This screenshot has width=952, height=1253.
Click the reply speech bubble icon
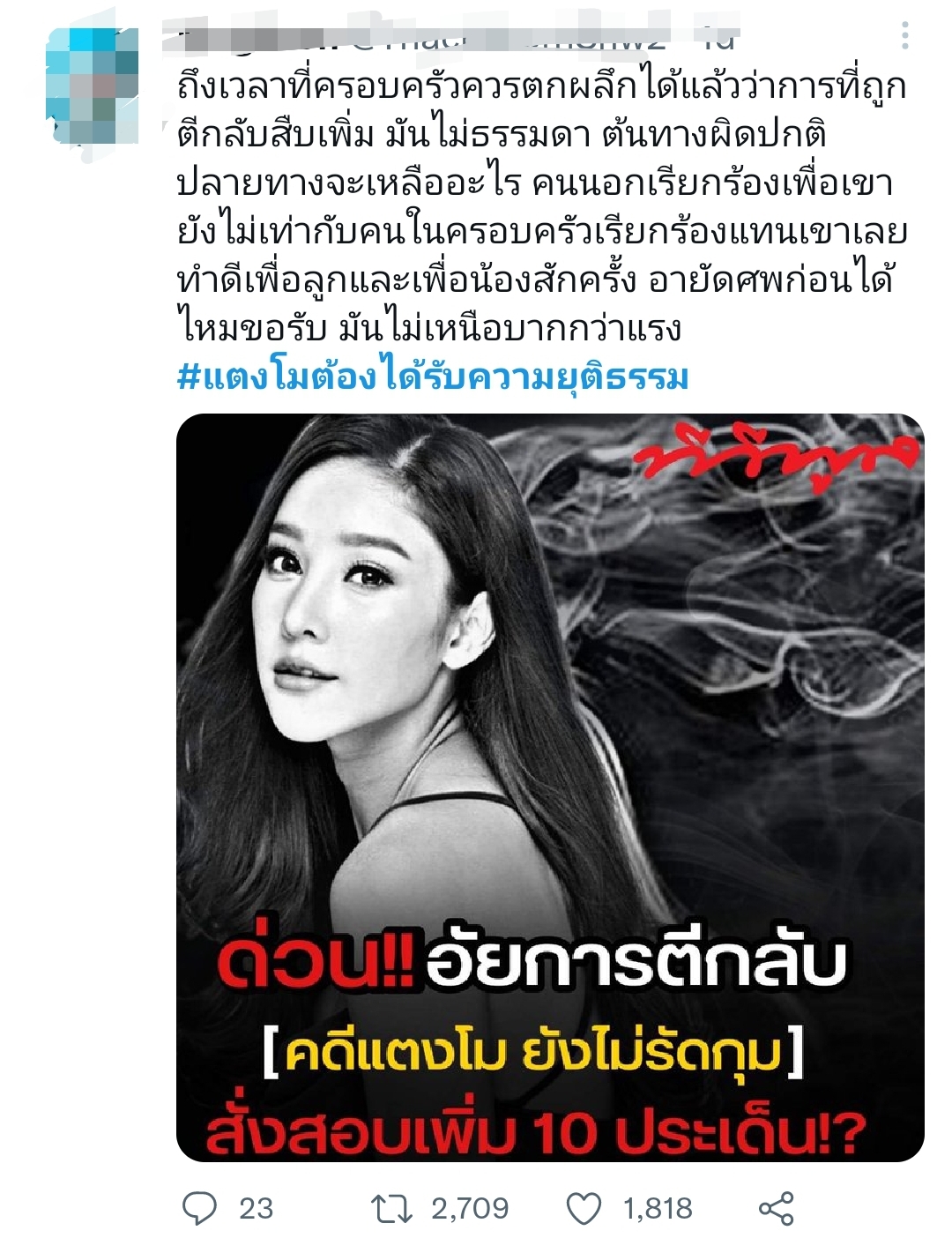tap(199, 1208)
